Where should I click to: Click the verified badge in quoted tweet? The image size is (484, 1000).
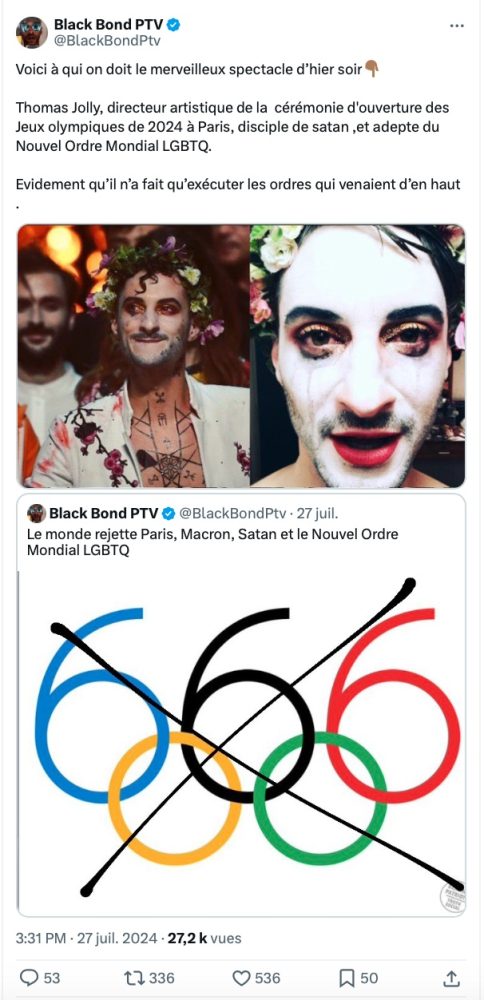168,513
